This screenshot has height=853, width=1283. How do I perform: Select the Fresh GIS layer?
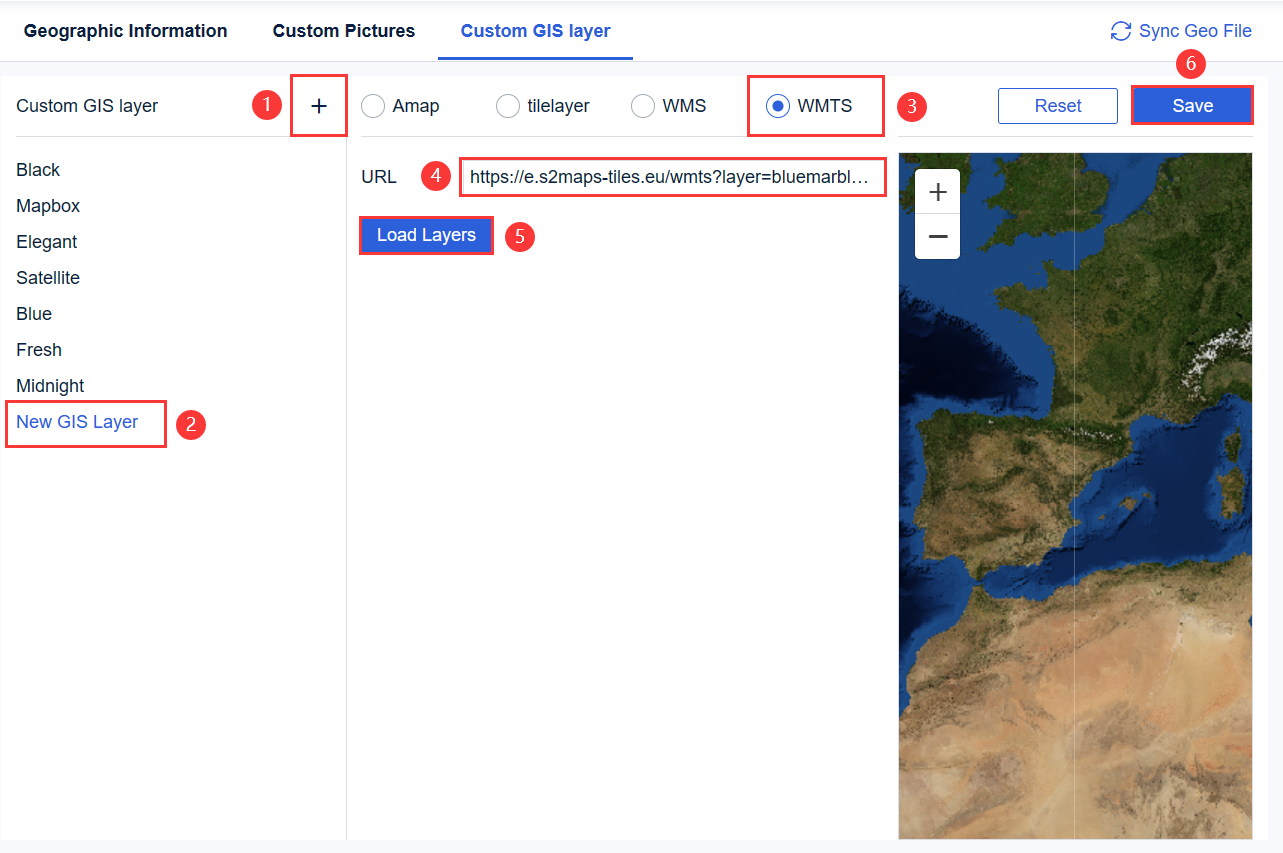(x=38, y=349)
